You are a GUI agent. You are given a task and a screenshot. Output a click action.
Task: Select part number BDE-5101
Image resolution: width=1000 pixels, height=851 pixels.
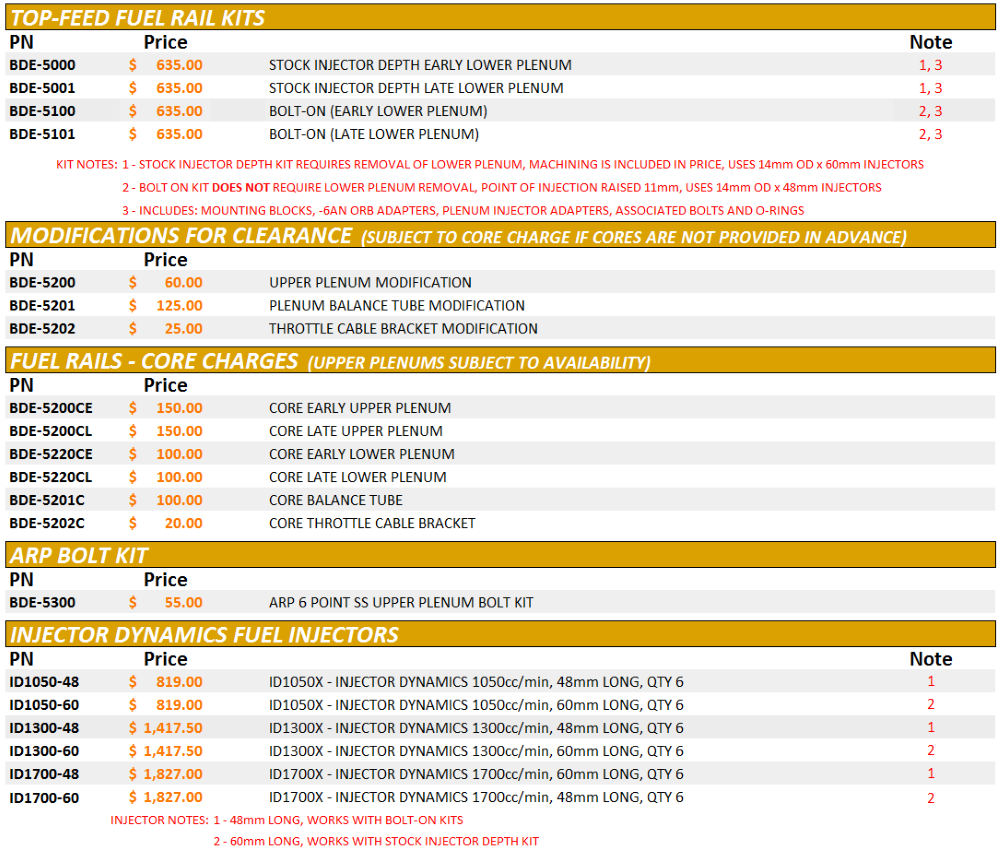click(x=42, y=134)
